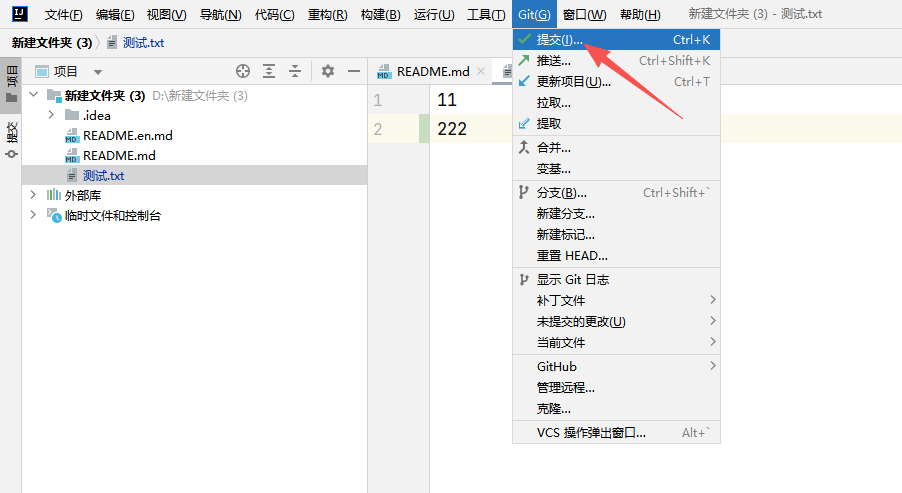This screenshot has height=493, width=902.
Task: Click line number 2 in the gutter
Action: tap(377, 129)
